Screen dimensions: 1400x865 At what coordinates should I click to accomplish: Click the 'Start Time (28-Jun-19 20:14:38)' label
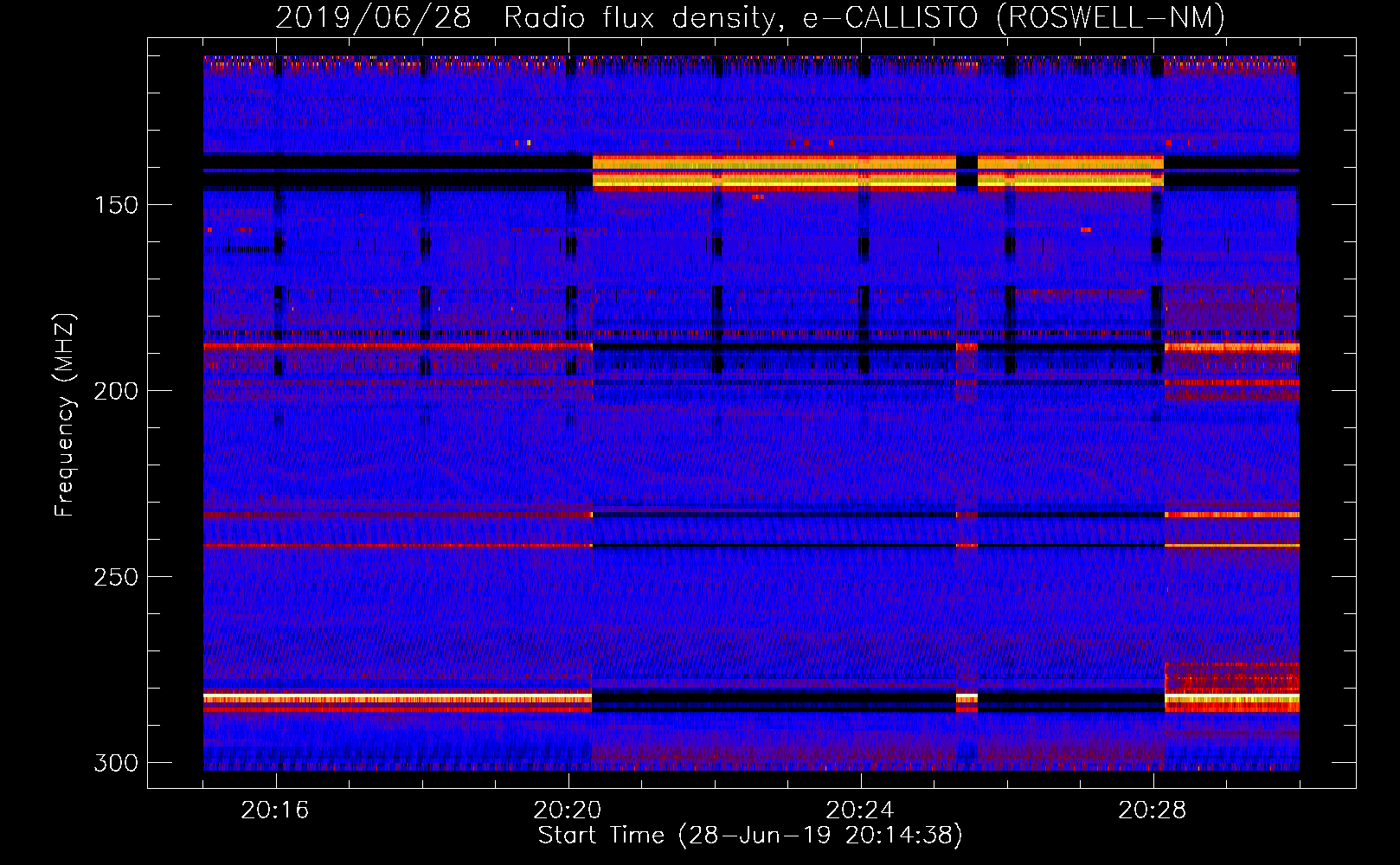[750, 835]
